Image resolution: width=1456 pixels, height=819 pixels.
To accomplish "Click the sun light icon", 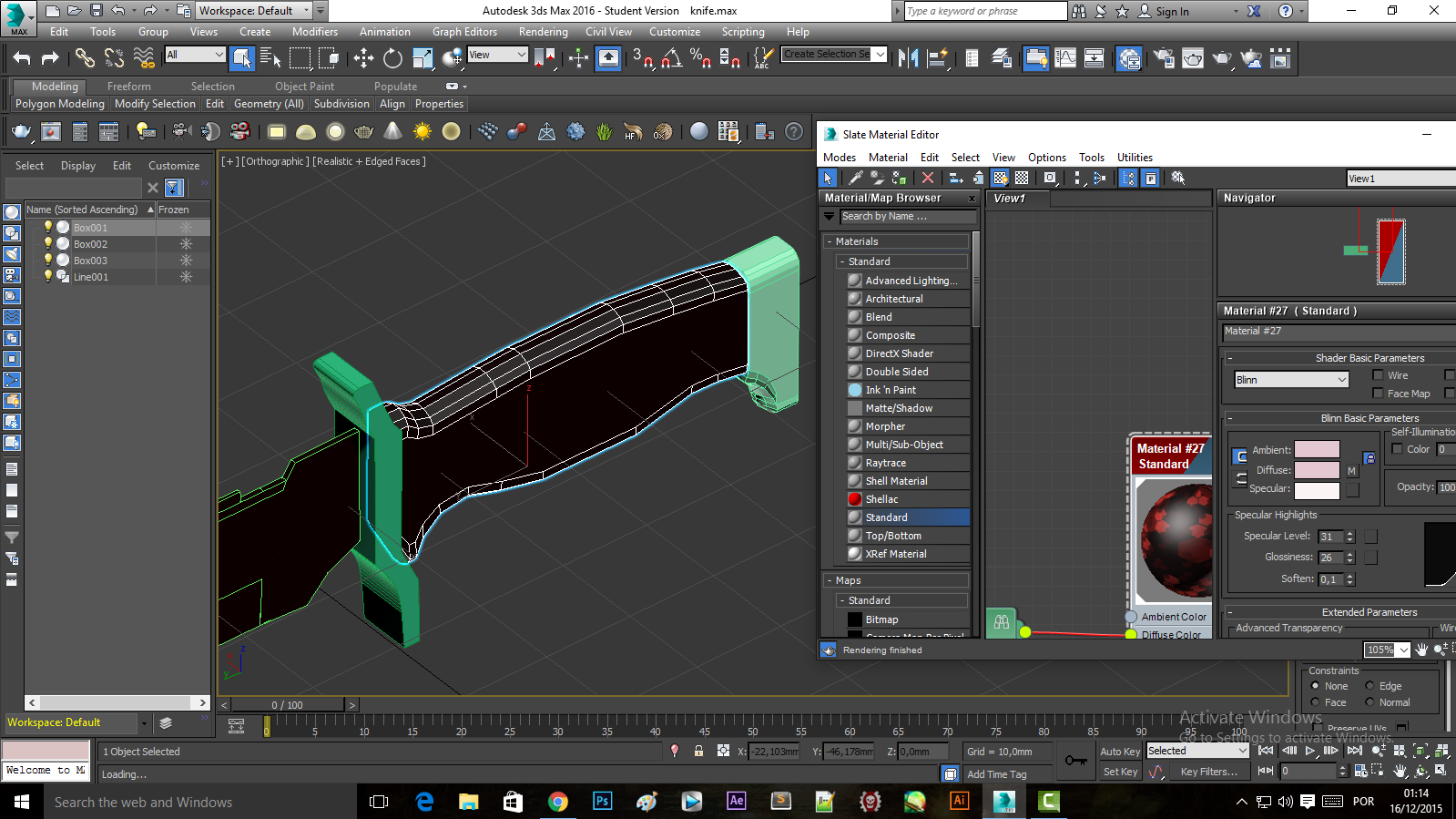I will click(422, 132).
